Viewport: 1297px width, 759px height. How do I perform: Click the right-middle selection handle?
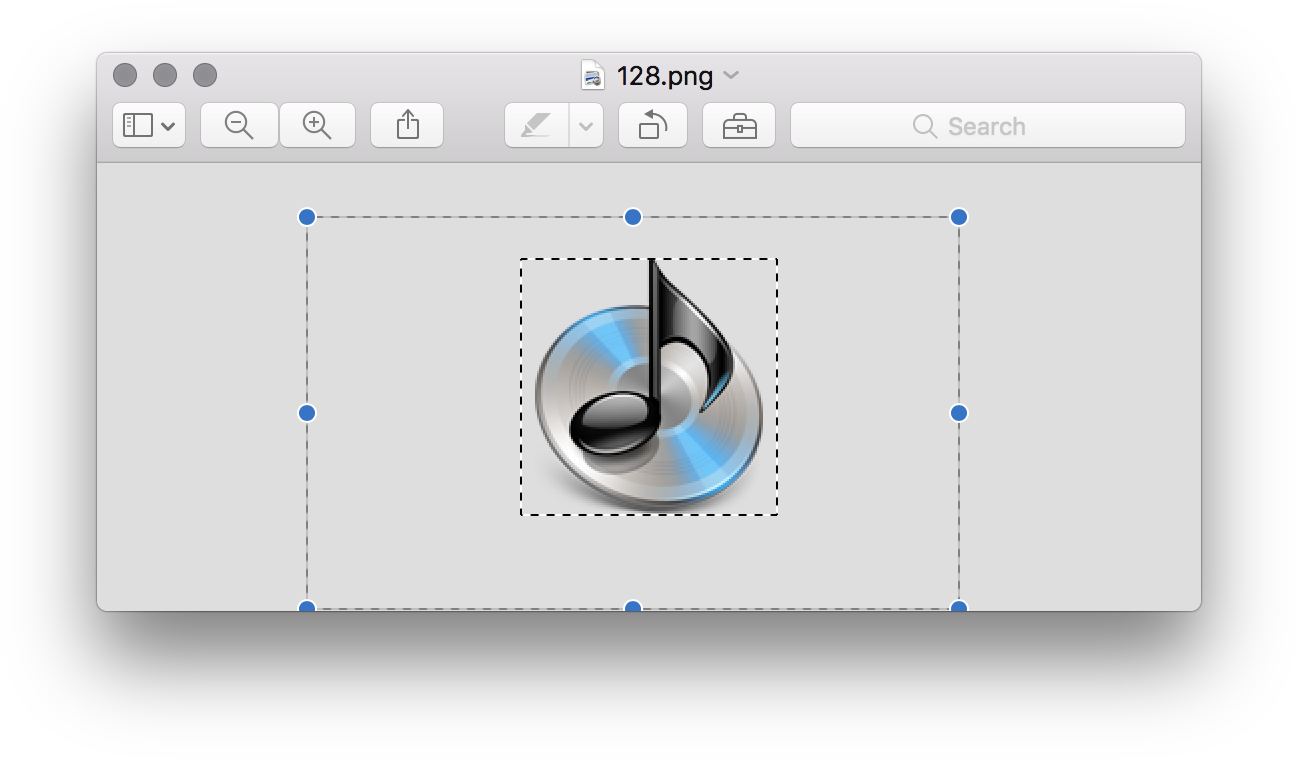coord(959,413)
